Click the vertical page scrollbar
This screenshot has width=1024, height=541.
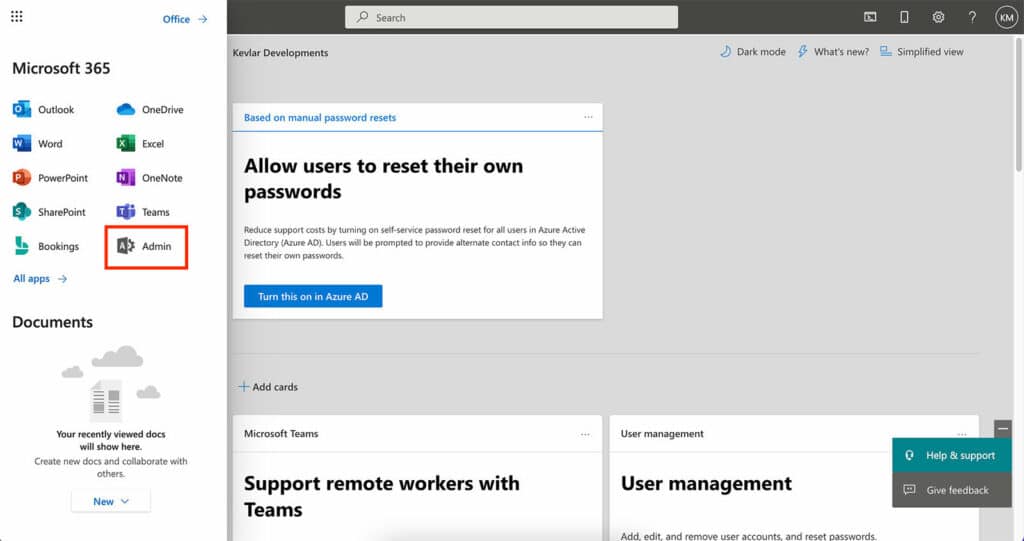(1019, 105)
